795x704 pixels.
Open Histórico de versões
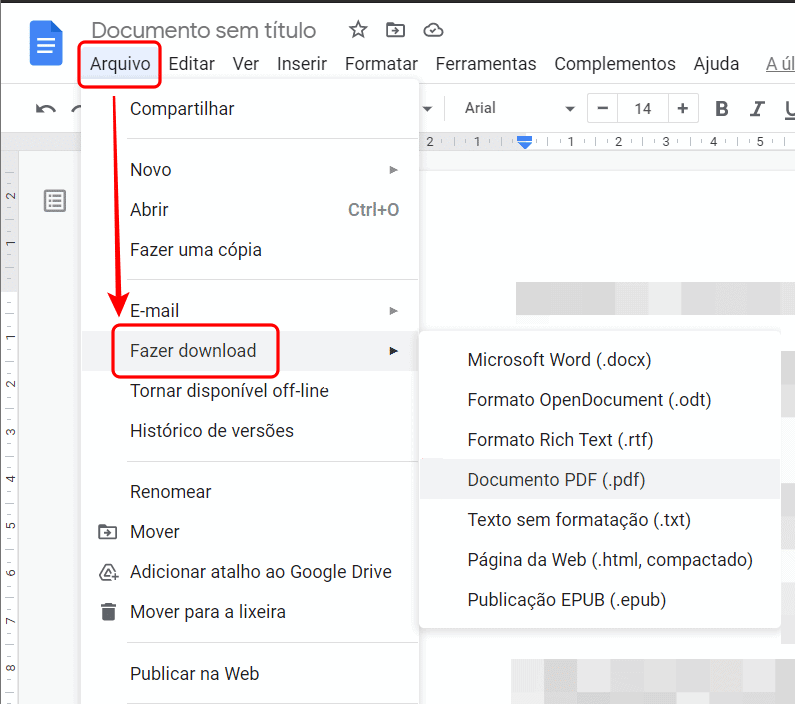click(250, 431)
